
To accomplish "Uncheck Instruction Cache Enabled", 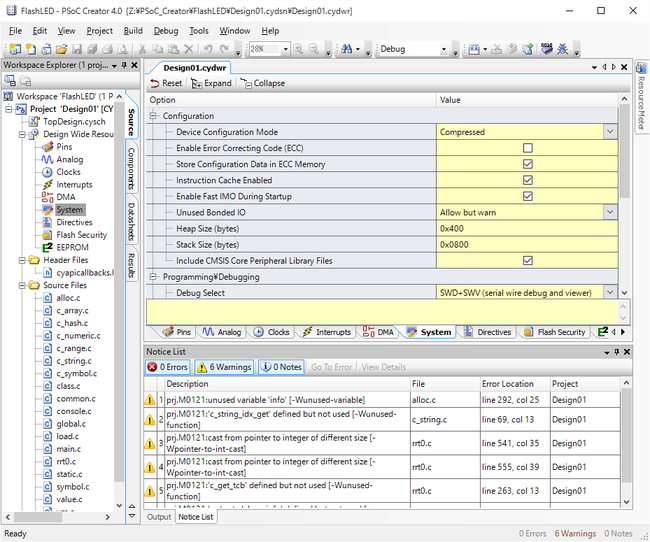I will click(527, 180).
